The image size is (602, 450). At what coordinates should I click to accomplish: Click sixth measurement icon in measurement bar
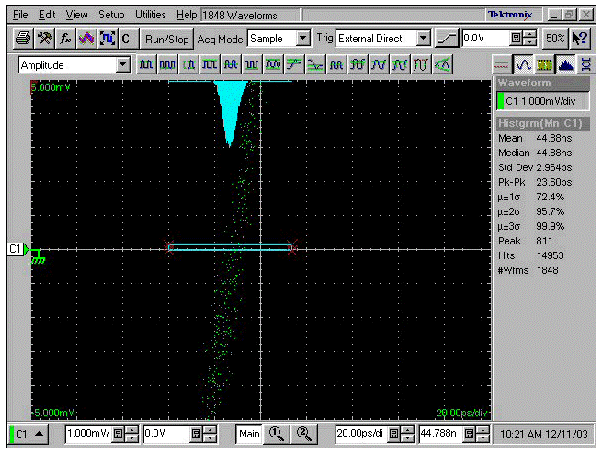point(252,65)
